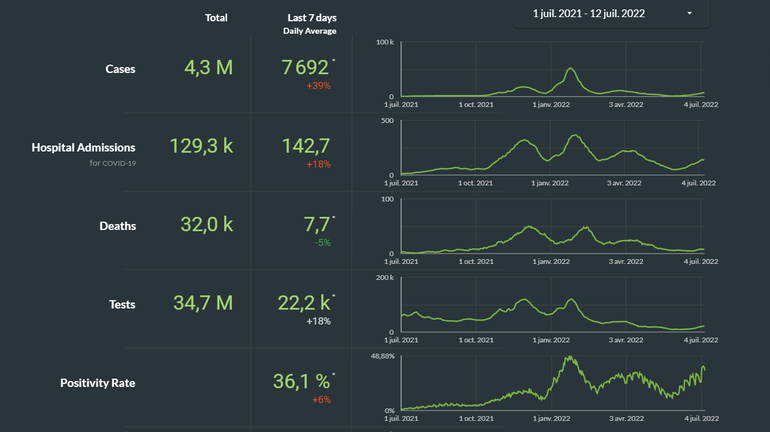
Task: Select the Cases row label
Action: [120, 69]
